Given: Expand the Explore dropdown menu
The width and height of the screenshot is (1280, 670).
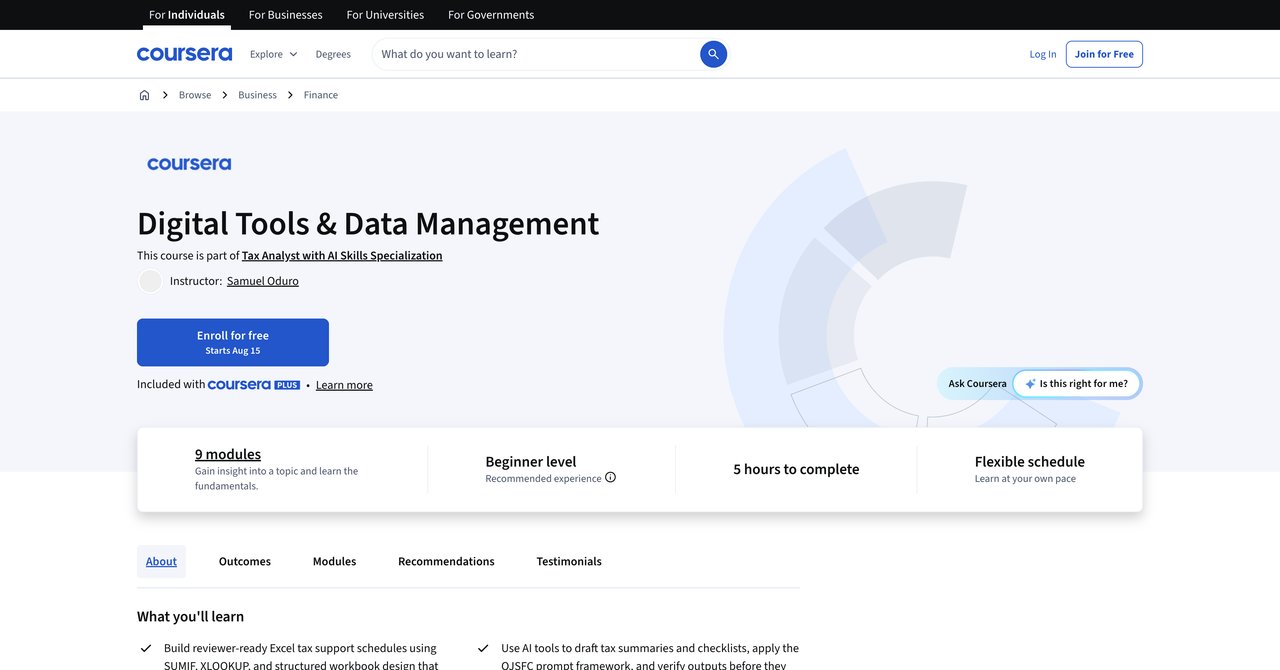Looking at the screenshot, I should pyautogui.click(x=273, y=54).
